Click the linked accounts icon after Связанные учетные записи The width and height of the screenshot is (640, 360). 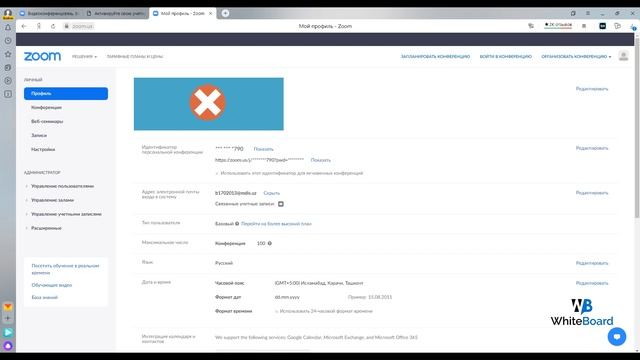281,204
